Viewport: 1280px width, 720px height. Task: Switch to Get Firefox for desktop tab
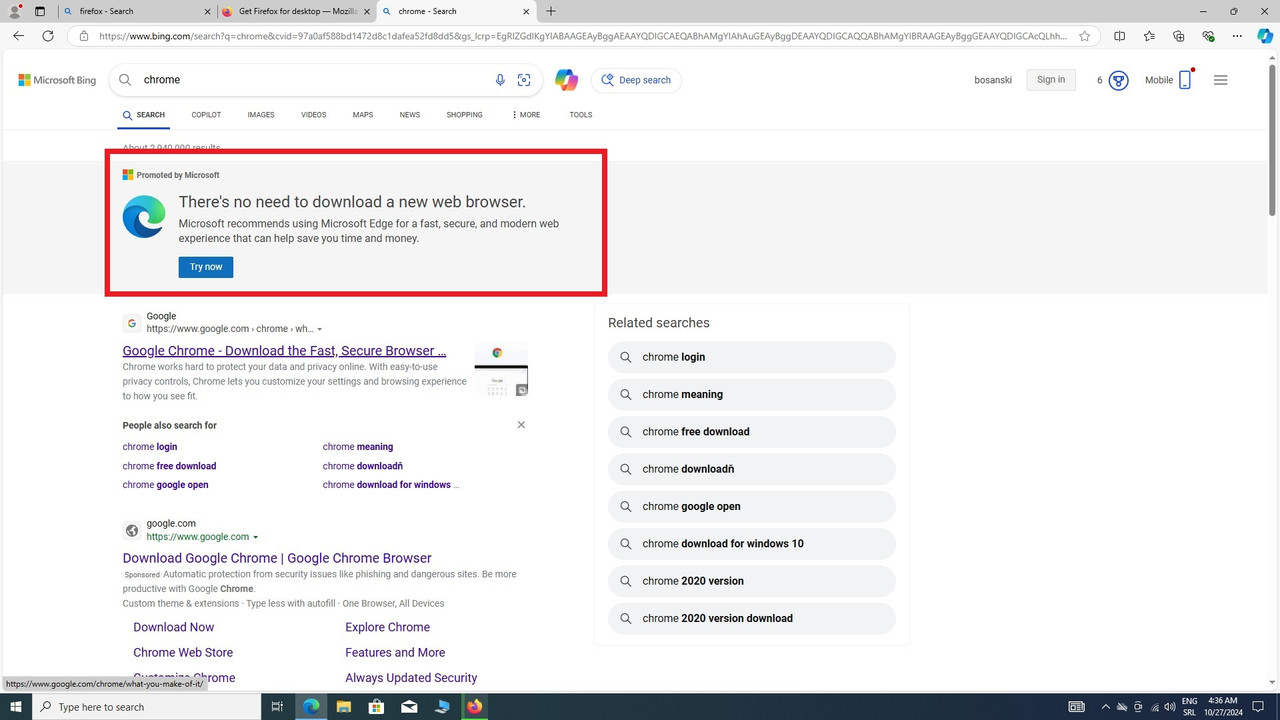pos(296,11)
